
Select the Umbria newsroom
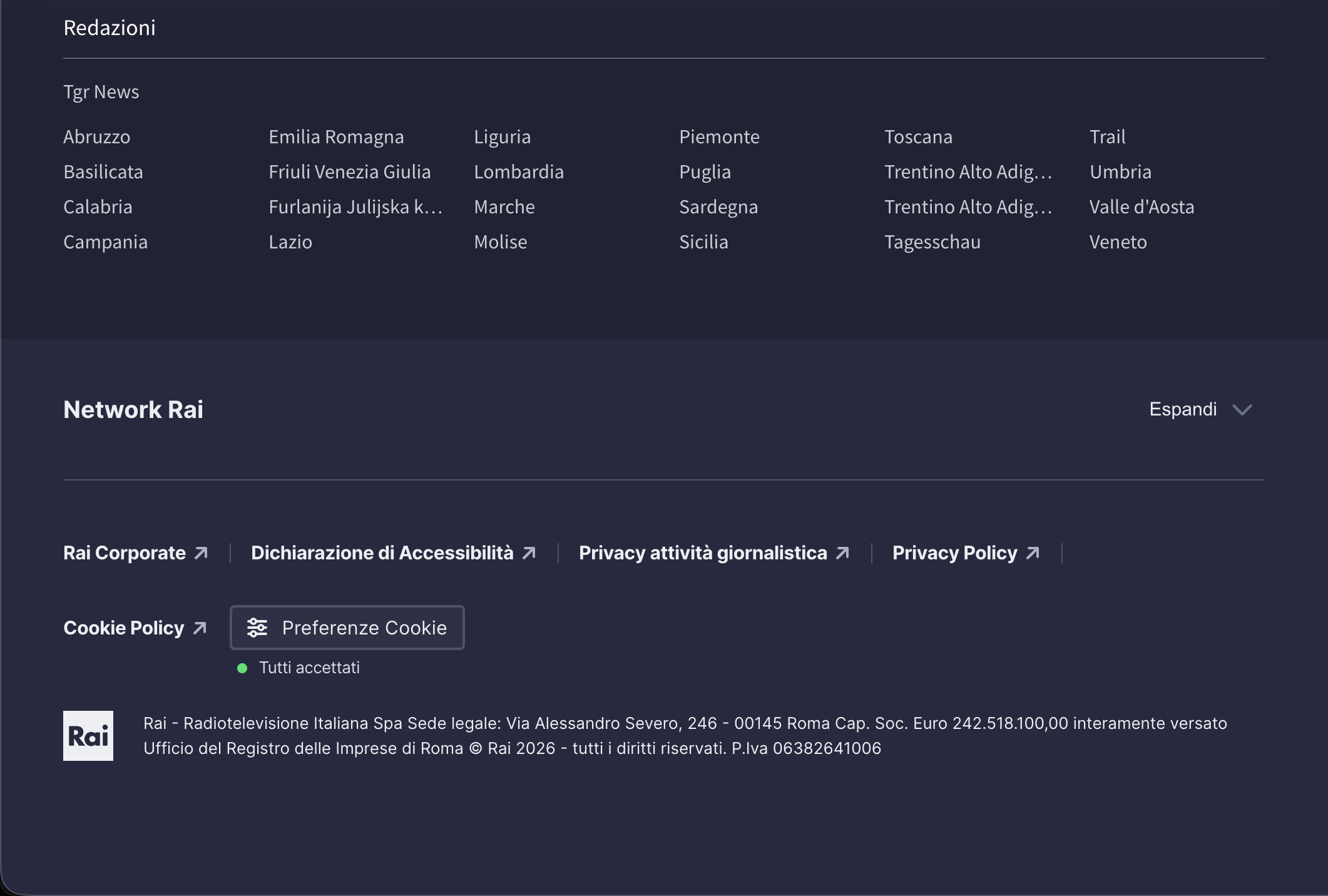click(x=1120, y=172)
